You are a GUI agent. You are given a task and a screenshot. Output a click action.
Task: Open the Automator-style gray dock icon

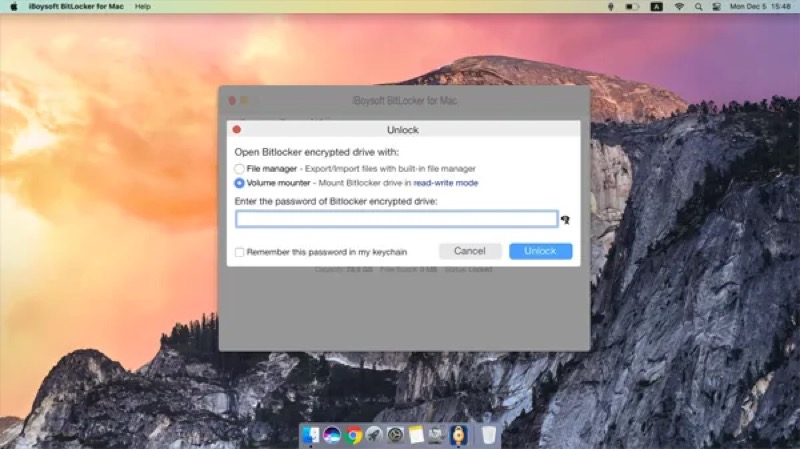[437, 435]
